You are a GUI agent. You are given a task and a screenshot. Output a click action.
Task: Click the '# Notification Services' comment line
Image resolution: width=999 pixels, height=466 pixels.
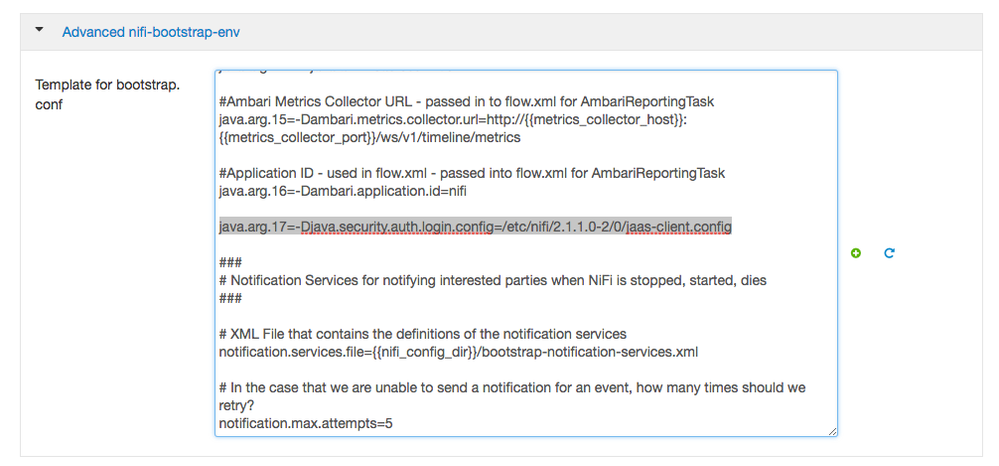point(492,280)
